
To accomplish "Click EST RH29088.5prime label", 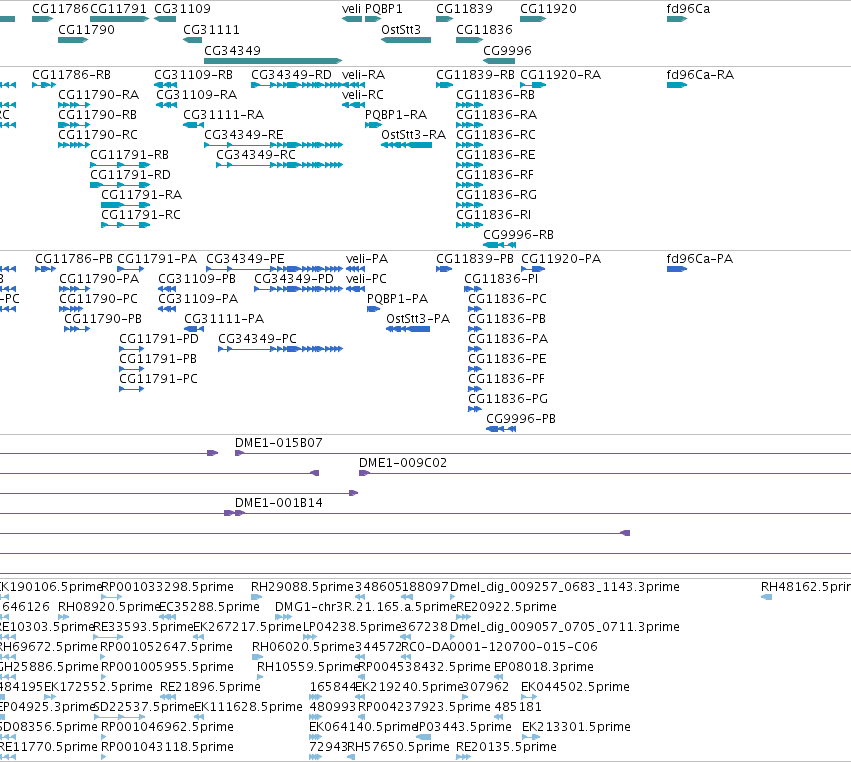I will [302, 587].
